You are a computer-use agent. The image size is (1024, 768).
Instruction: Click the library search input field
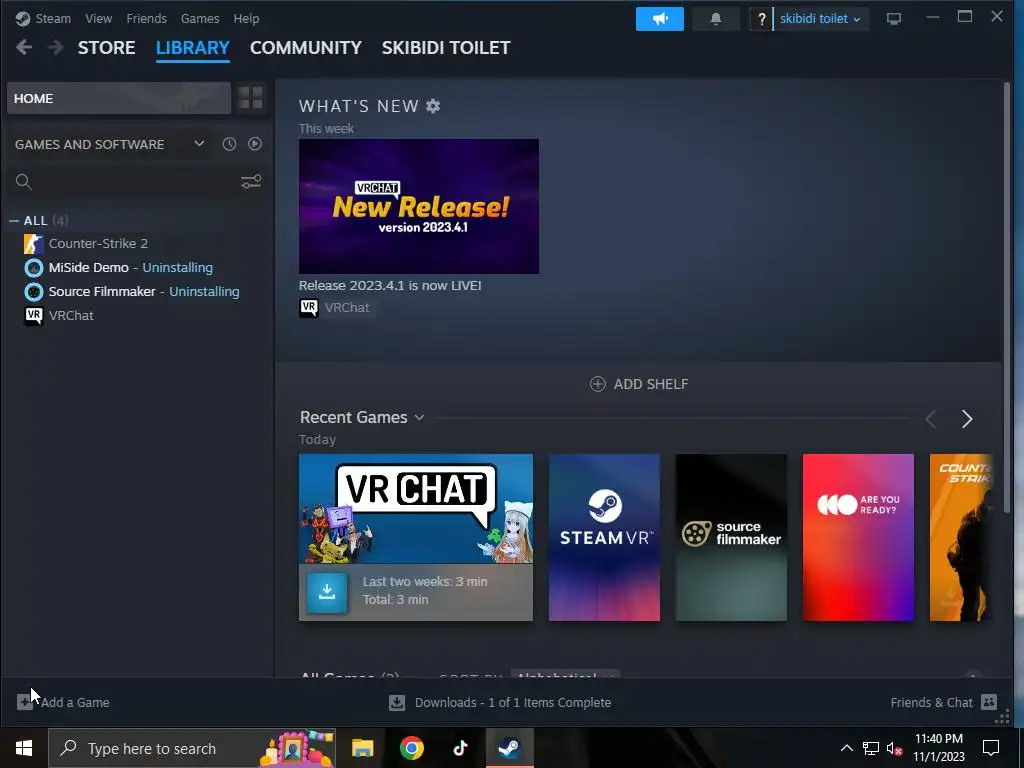click(135, 182)
